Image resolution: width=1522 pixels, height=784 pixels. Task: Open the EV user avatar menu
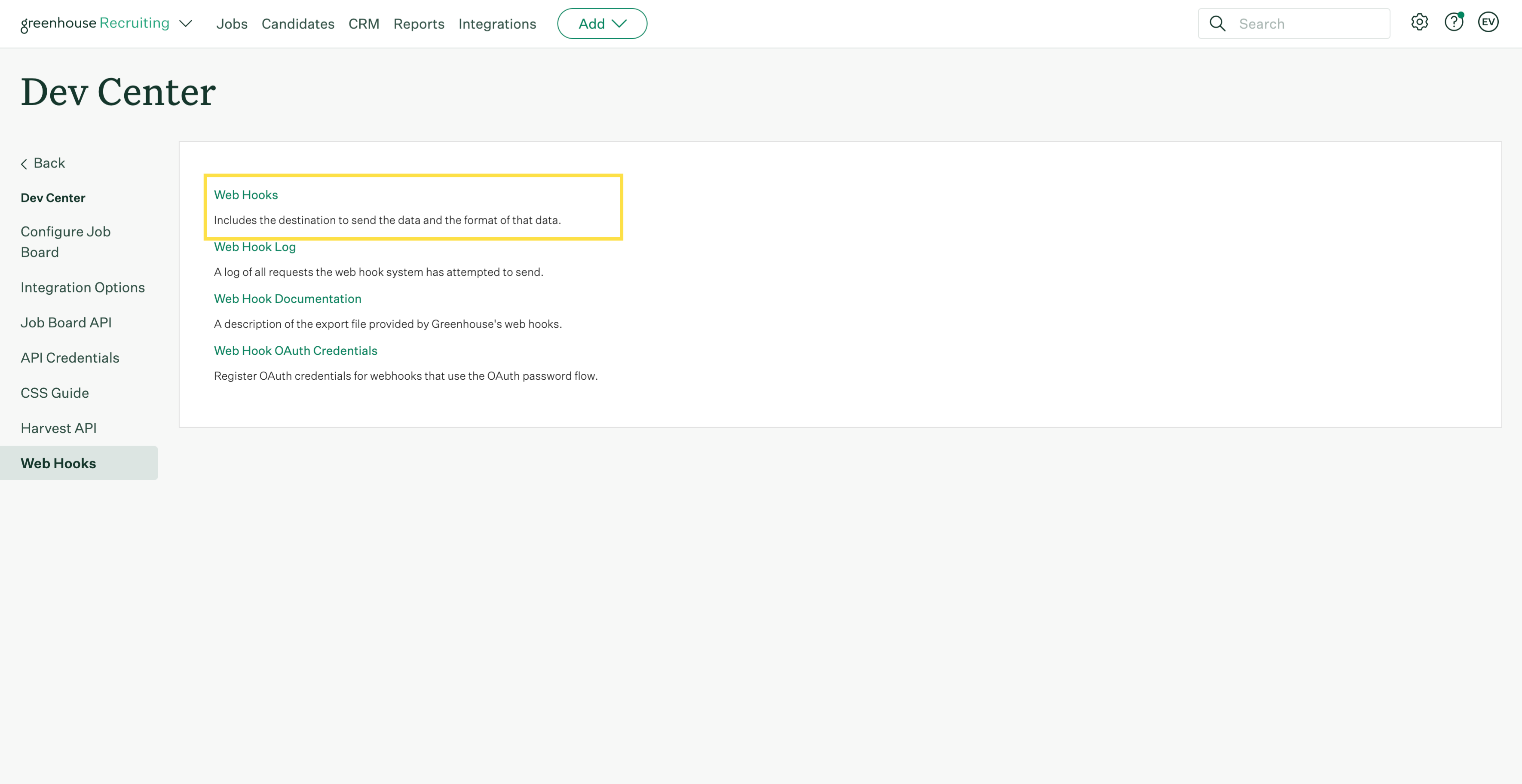click(1488, 22)
